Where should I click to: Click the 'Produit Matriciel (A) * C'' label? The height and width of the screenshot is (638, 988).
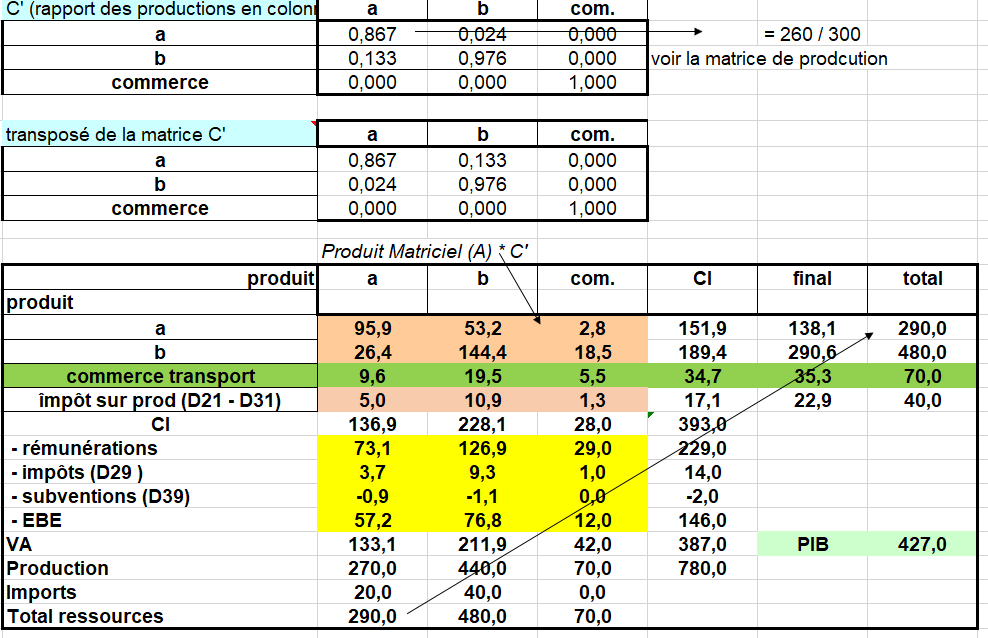(x=424, y=252)
